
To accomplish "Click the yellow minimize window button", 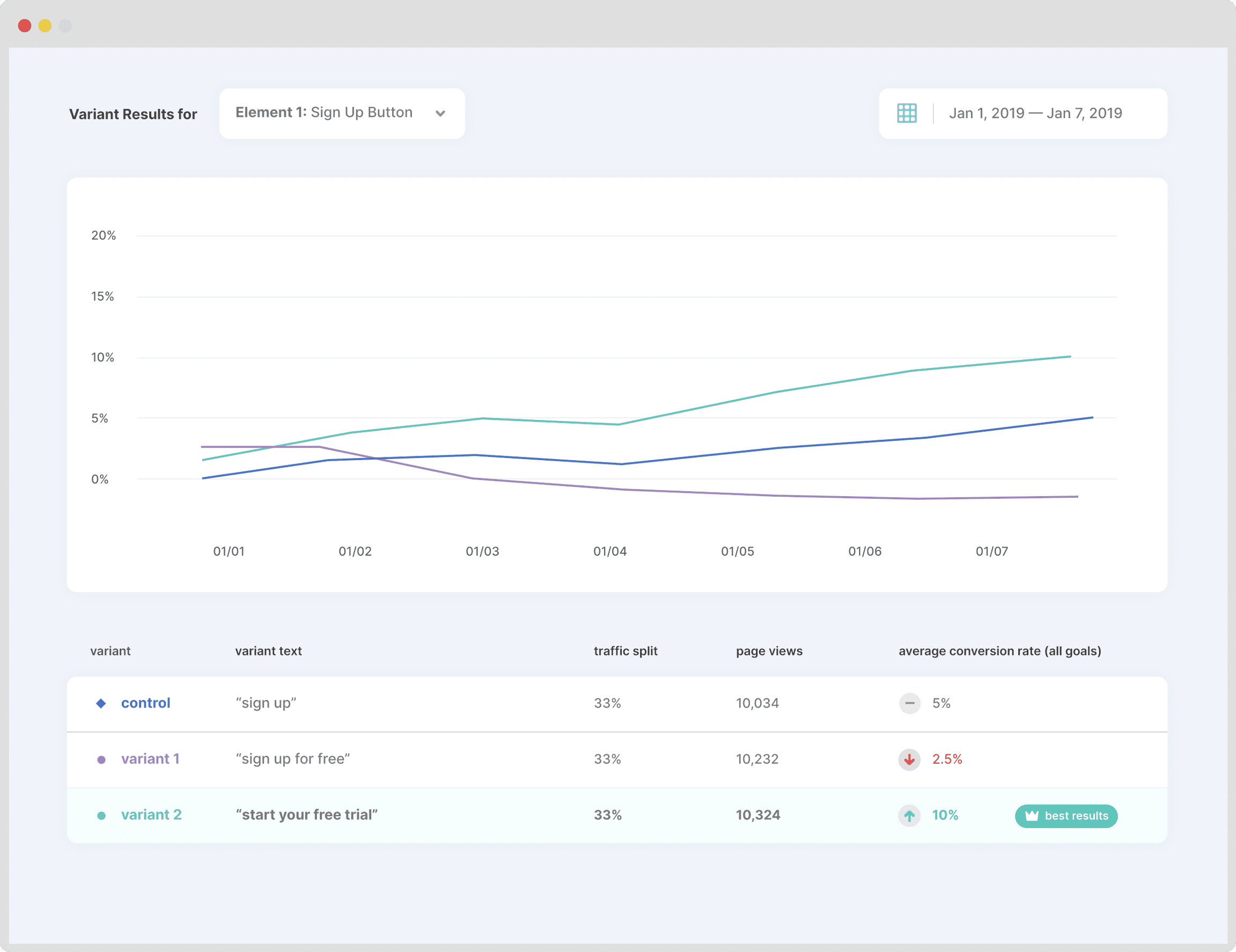I will pyautogui.click(x=45, y=25).
